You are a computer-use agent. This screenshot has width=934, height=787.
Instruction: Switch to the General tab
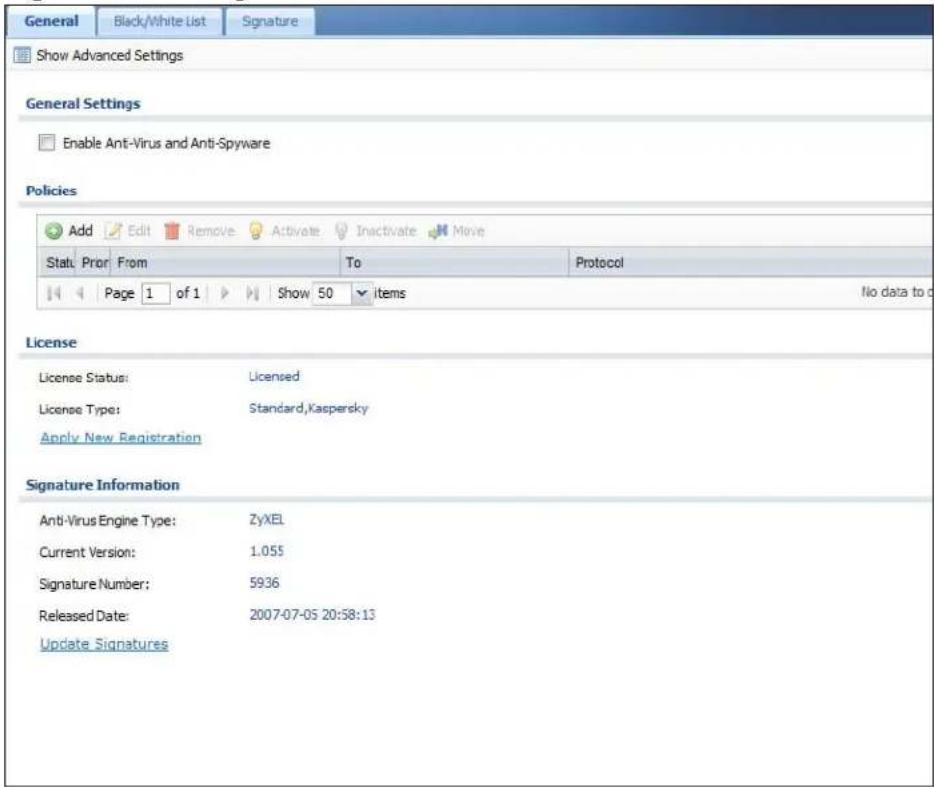point(51,21)
